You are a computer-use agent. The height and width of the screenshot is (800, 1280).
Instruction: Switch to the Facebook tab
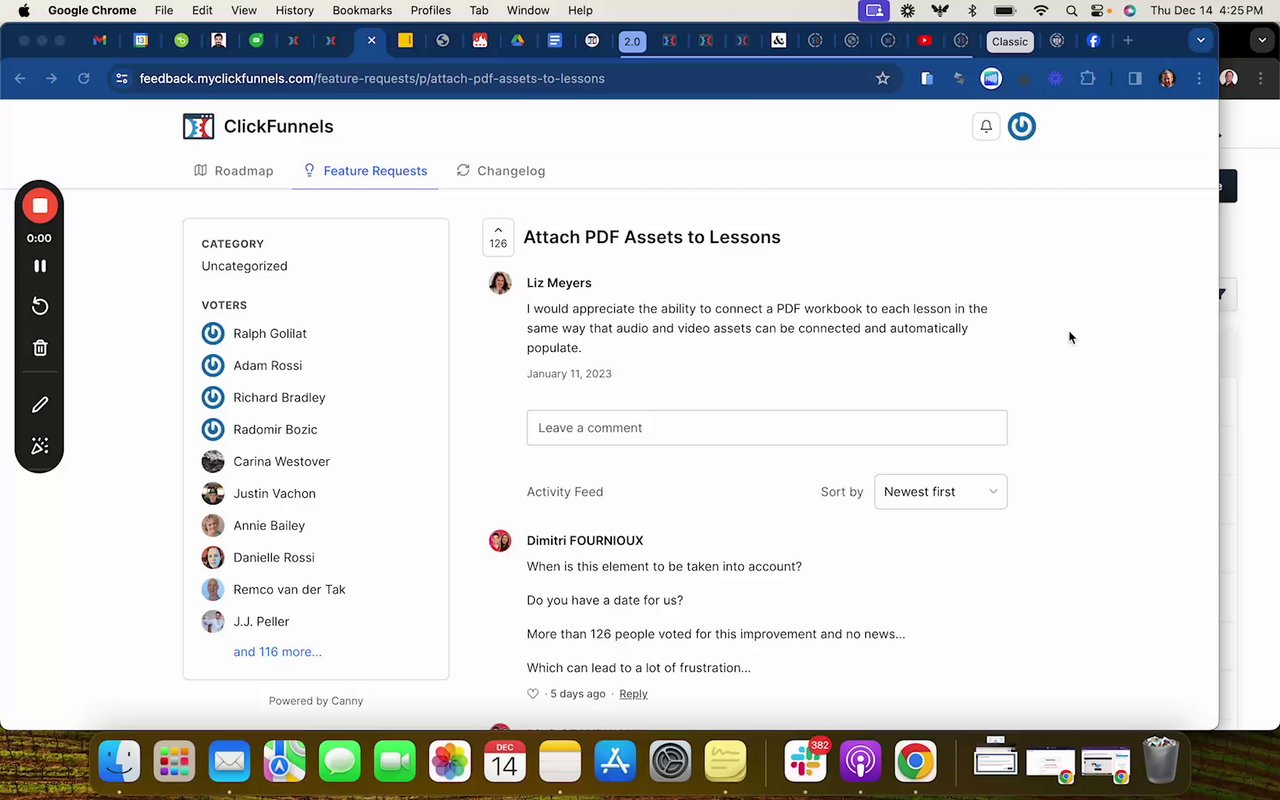coord(1093,41)
